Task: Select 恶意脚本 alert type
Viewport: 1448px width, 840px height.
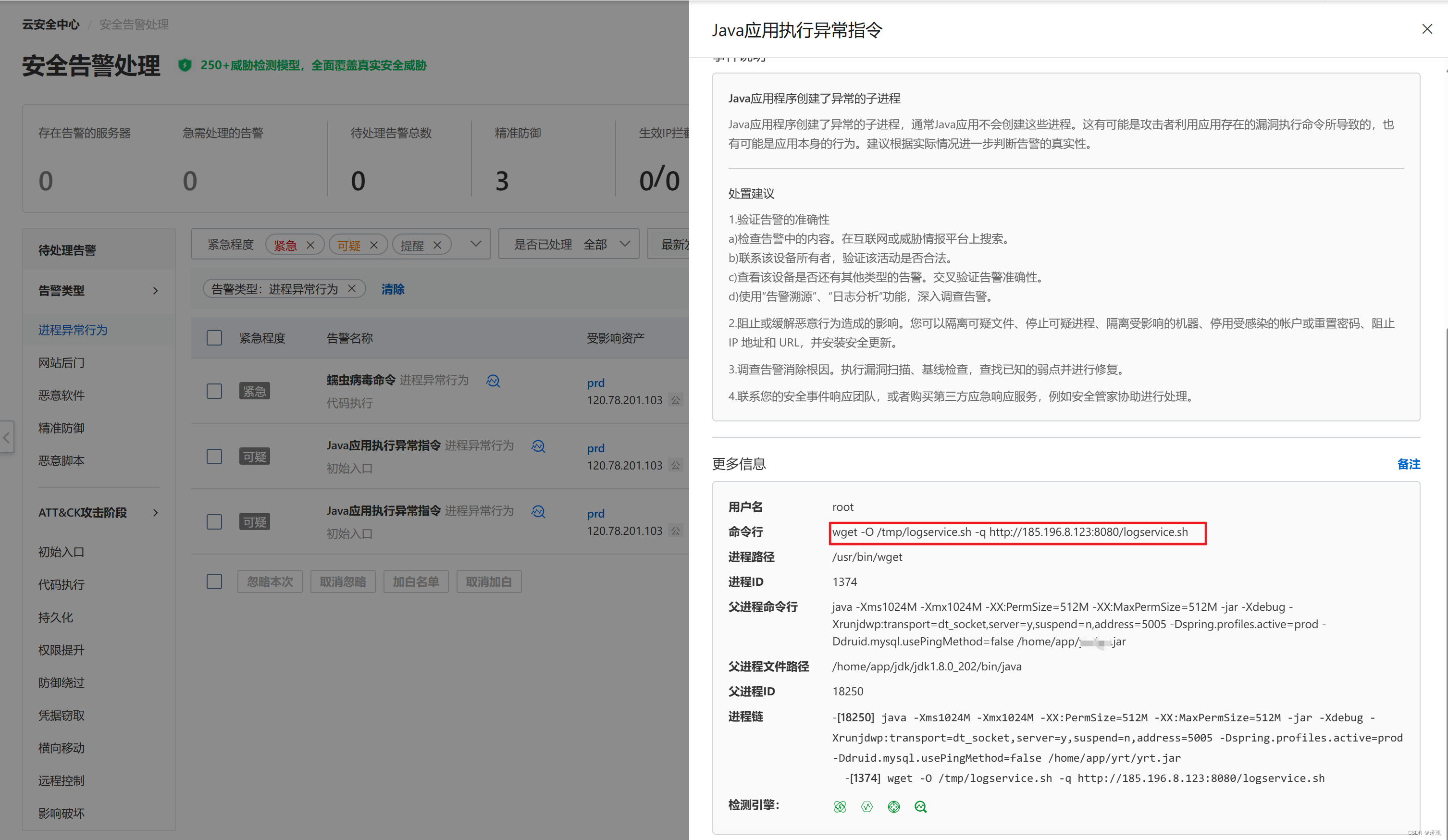Action: tap(62, 461)
